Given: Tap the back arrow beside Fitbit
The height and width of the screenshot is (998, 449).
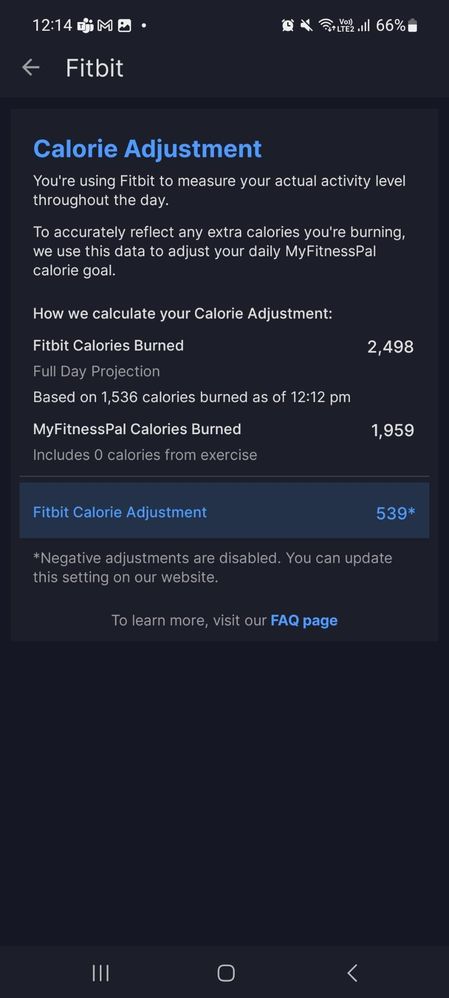Looking at the screenshot, I should pos(31,67).
